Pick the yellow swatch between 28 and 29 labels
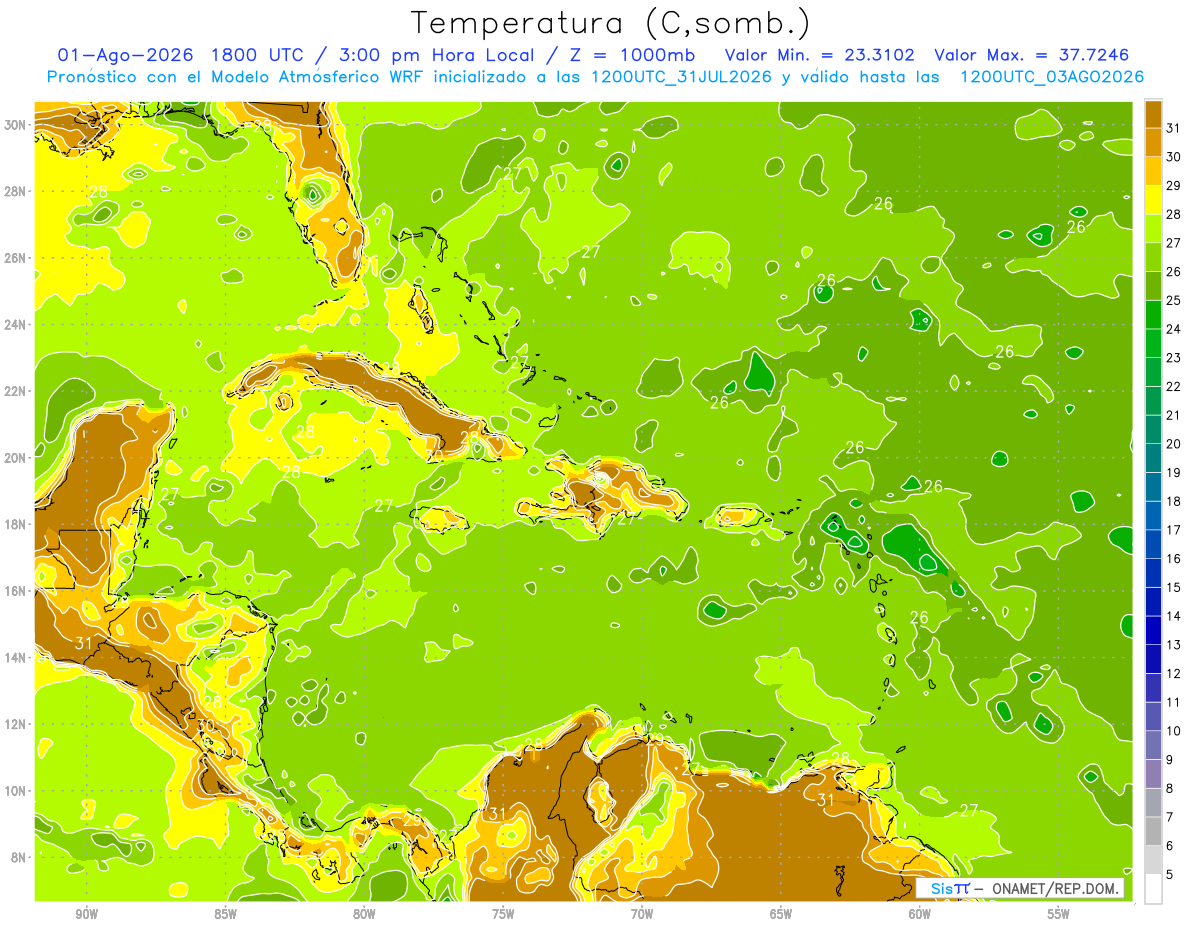Viewport: 1200px width, 927px height. 1153,200
